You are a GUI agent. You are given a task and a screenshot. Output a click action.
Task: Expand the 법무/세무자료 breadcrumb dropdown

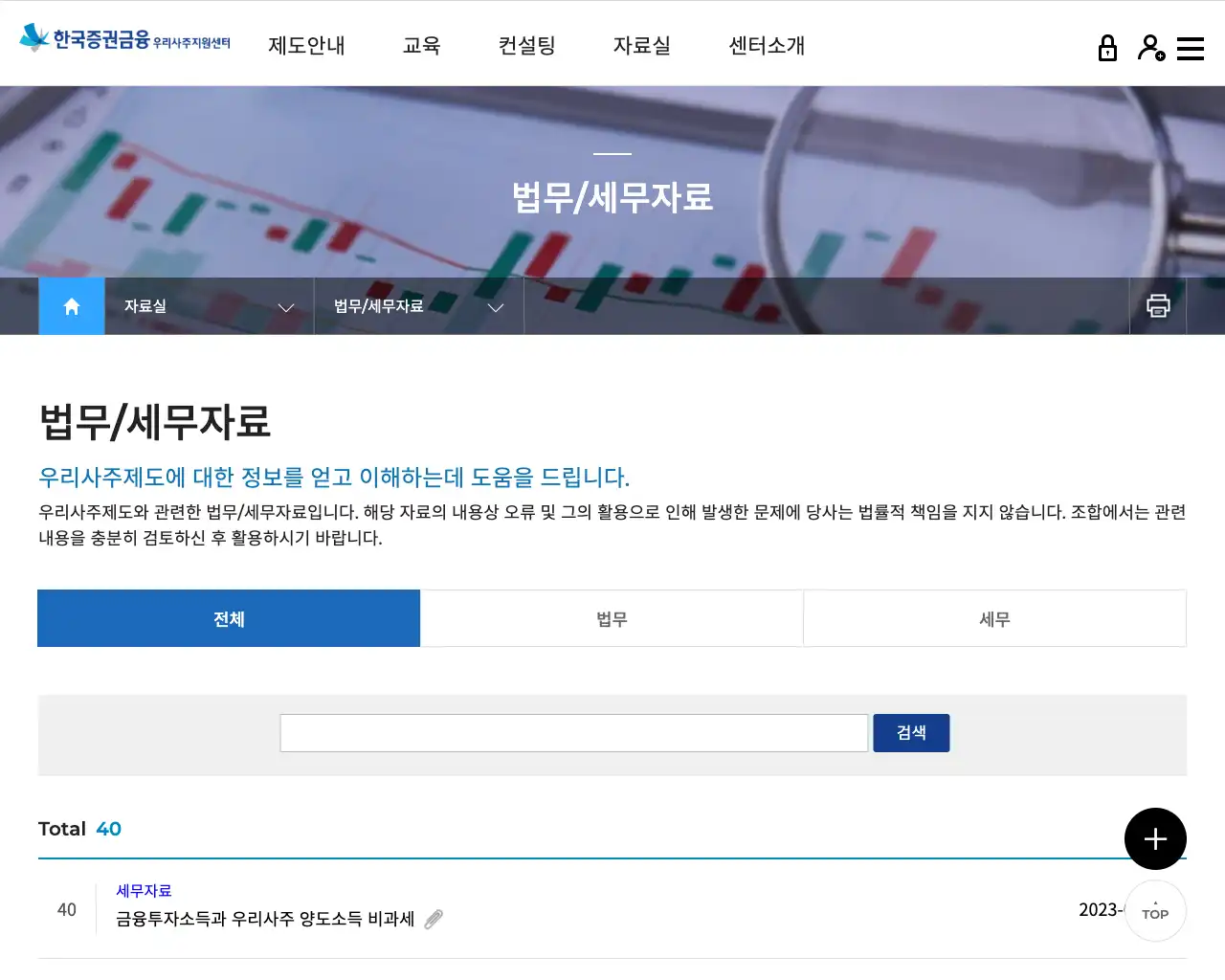(419, 306)
